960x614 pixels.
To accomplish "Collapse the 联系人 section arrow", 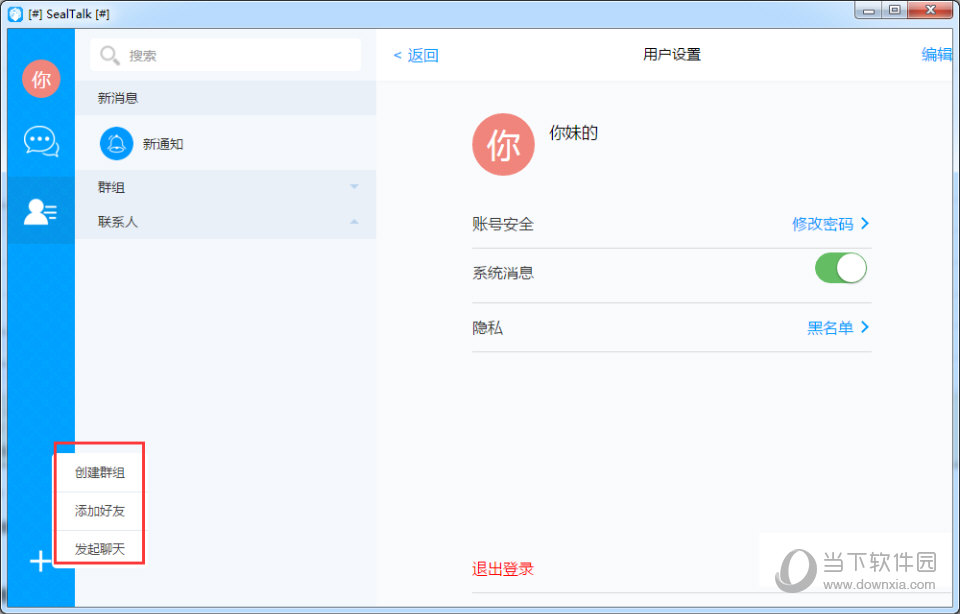I will [x=354, y=222].
